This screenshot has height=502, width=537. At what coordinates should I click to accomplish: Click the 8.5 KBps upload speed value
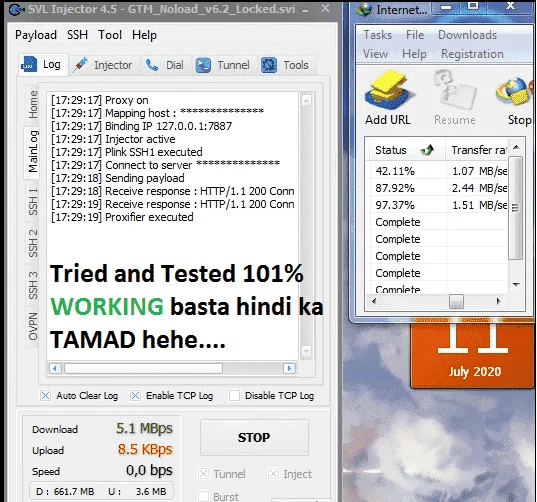(x=145, y=449)
